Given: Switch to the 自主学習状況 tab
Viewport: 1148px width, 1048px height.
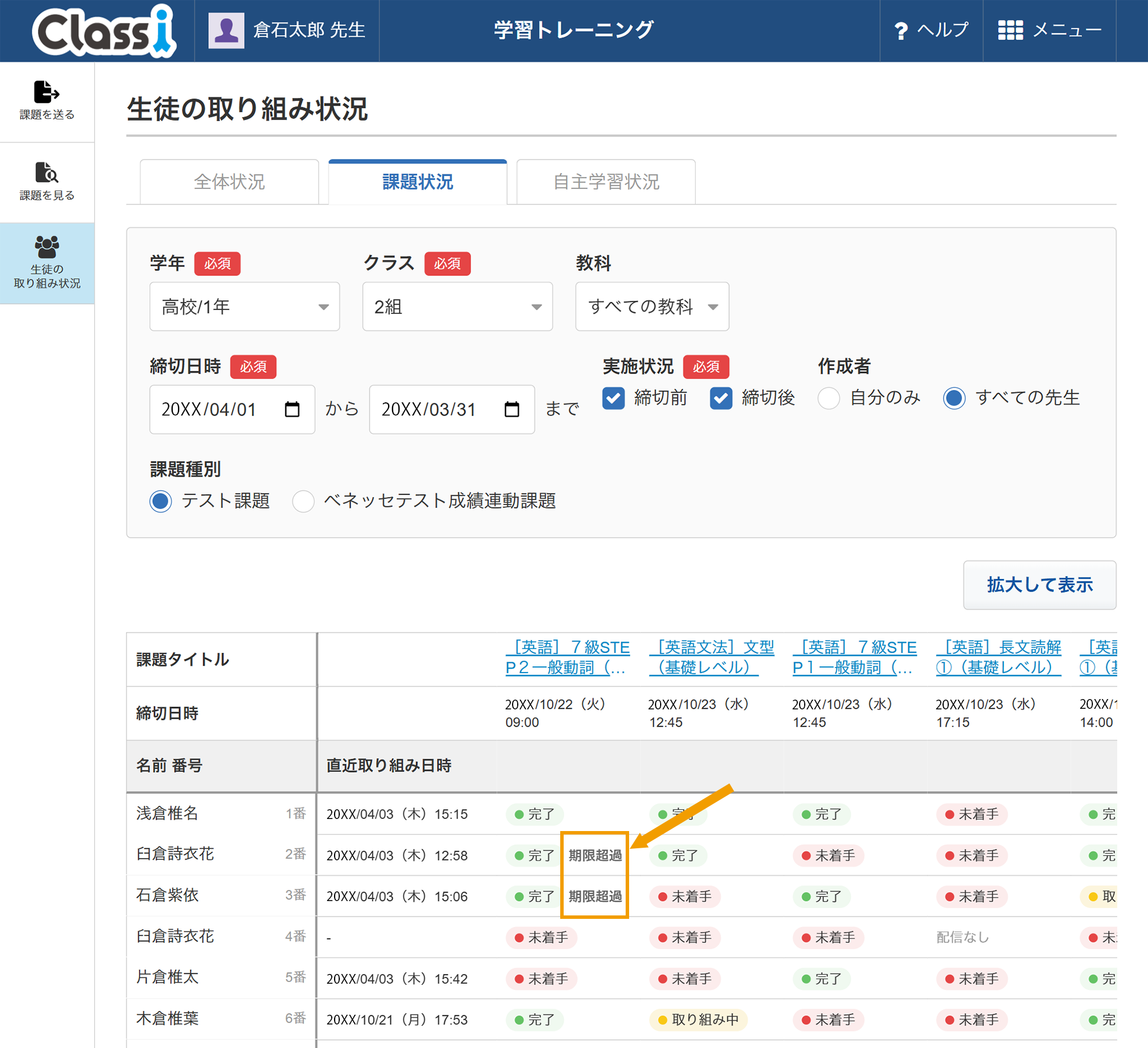Looking at the screenshot, I should [x=606, y=182].
